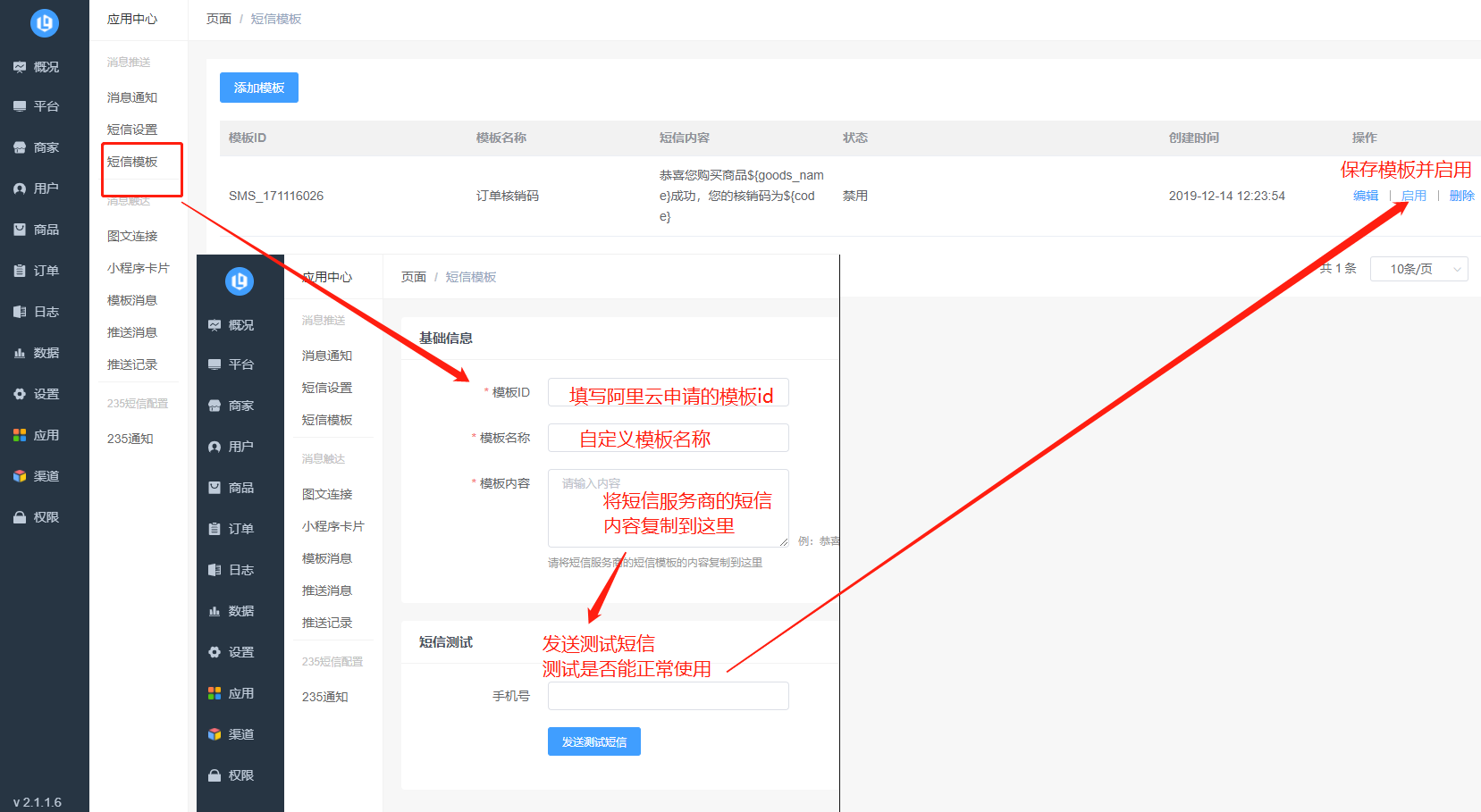
Task: Open 短信设置 in the overlaid form window submenu
Action: [327, 388]
